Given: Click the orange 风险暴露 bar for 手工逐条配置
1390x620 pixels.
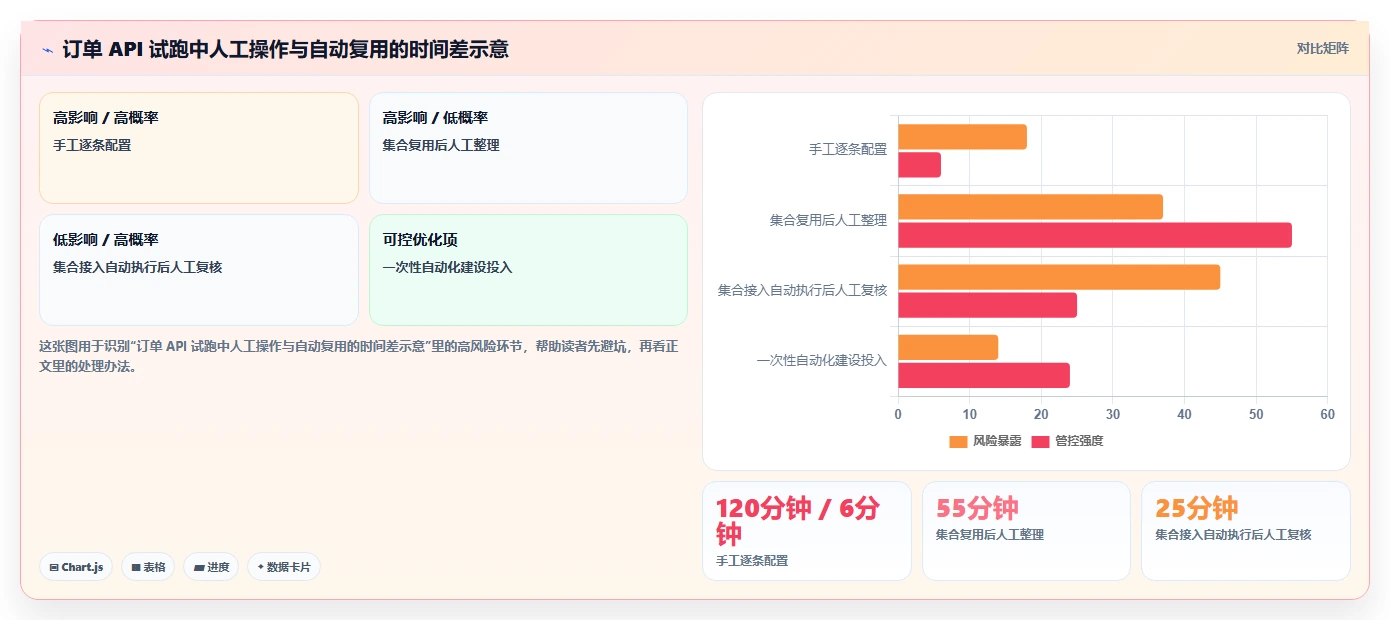Looking at the screenshot, I should pyautogui.click(x=962, y=137).
